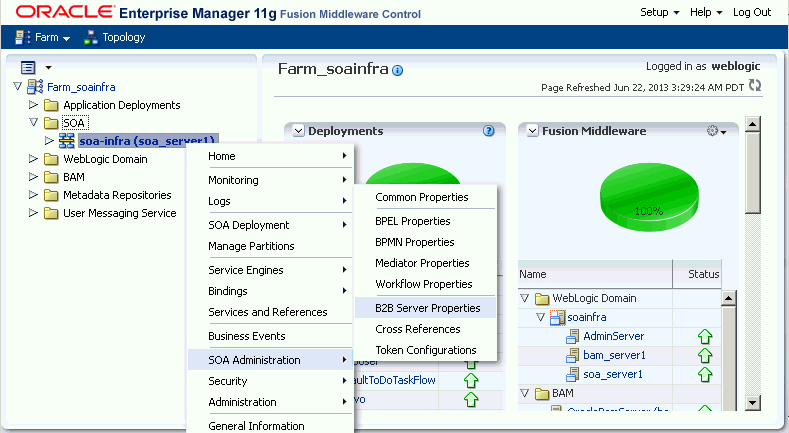This screenshot has height=433, width=789.
Task: Select Mediator Properties menu item
Action: click(426, 263)
